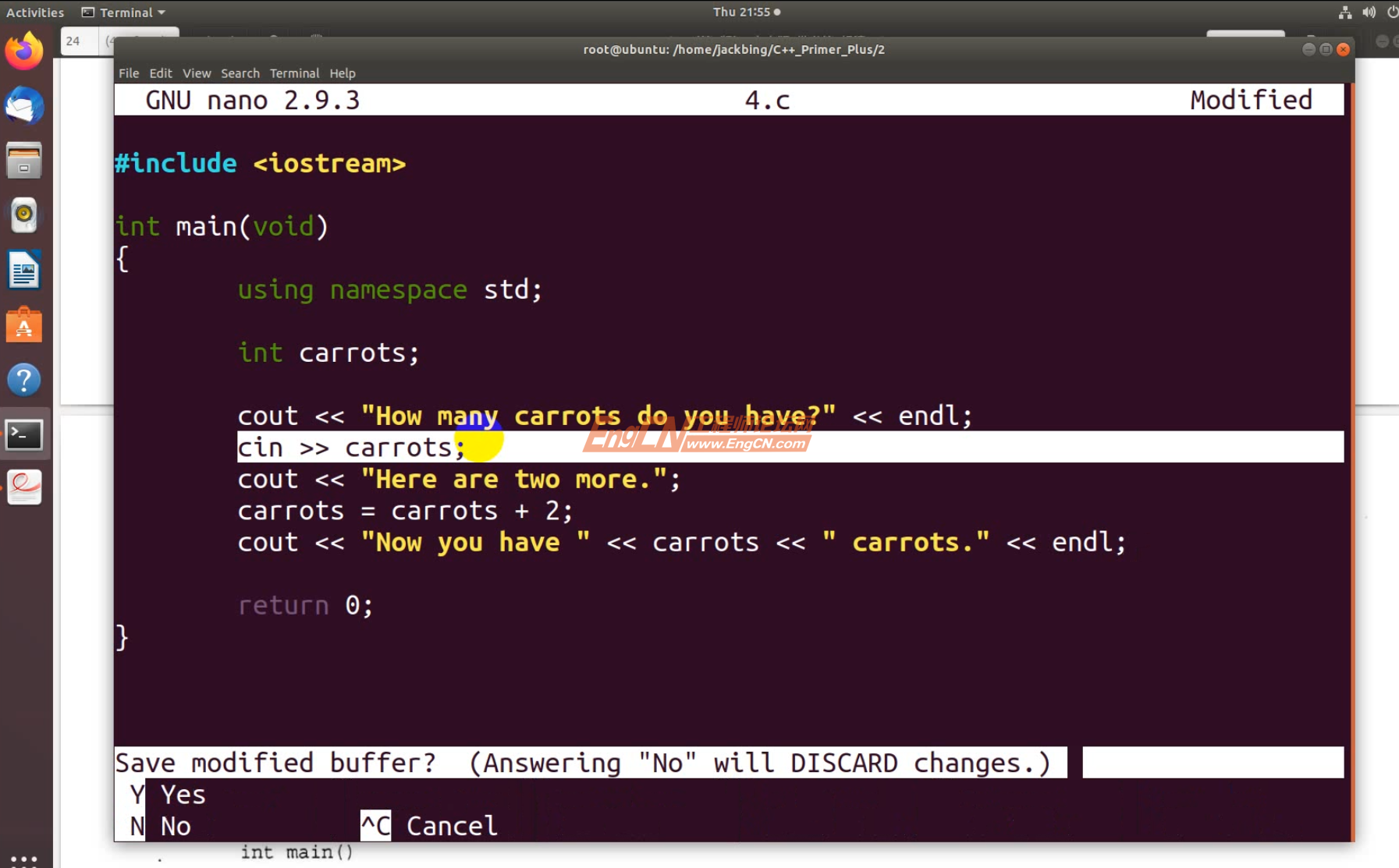Open the Edit menu in the terminal window
This screenshot has height=868, width=1399.
161,73
